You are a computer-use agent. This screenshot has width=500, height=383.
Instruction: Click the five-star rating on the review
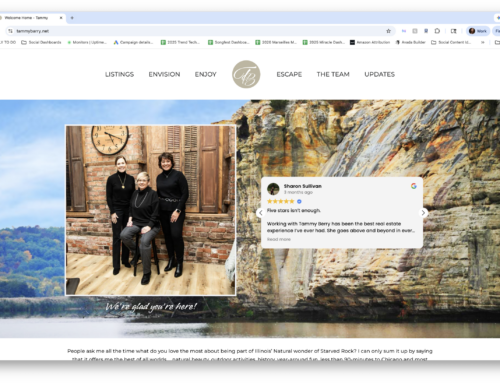click(281, 201)
